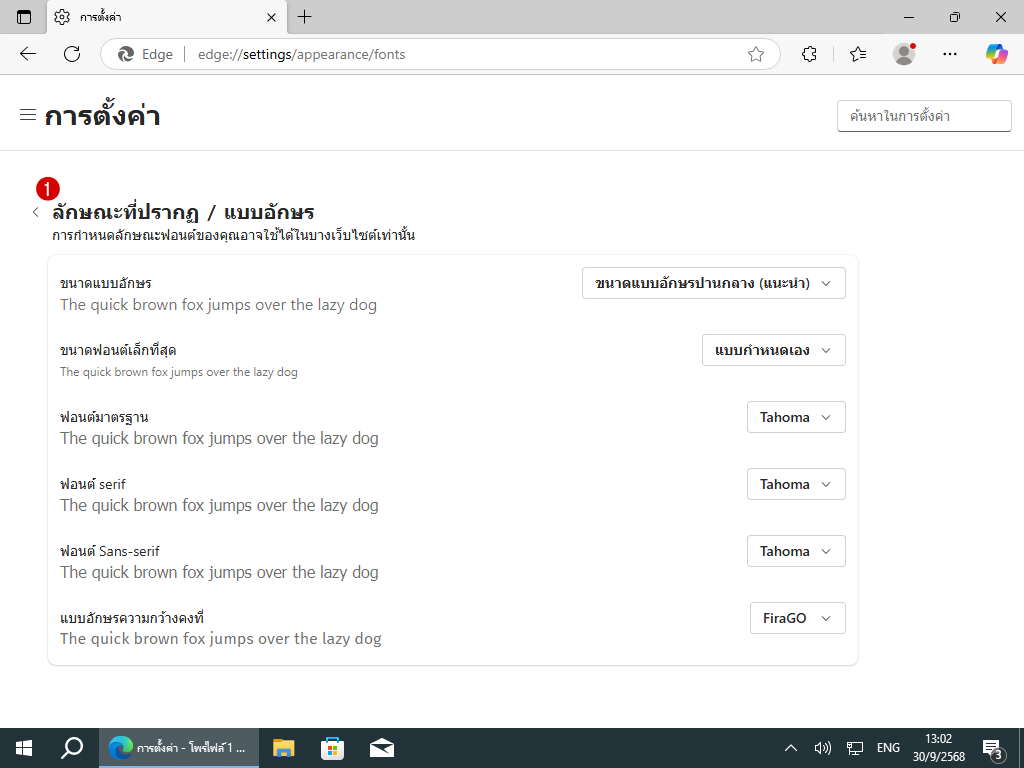Open a new tab with plus button
This screenshot has width=1024, height=768.
(305, 17)
